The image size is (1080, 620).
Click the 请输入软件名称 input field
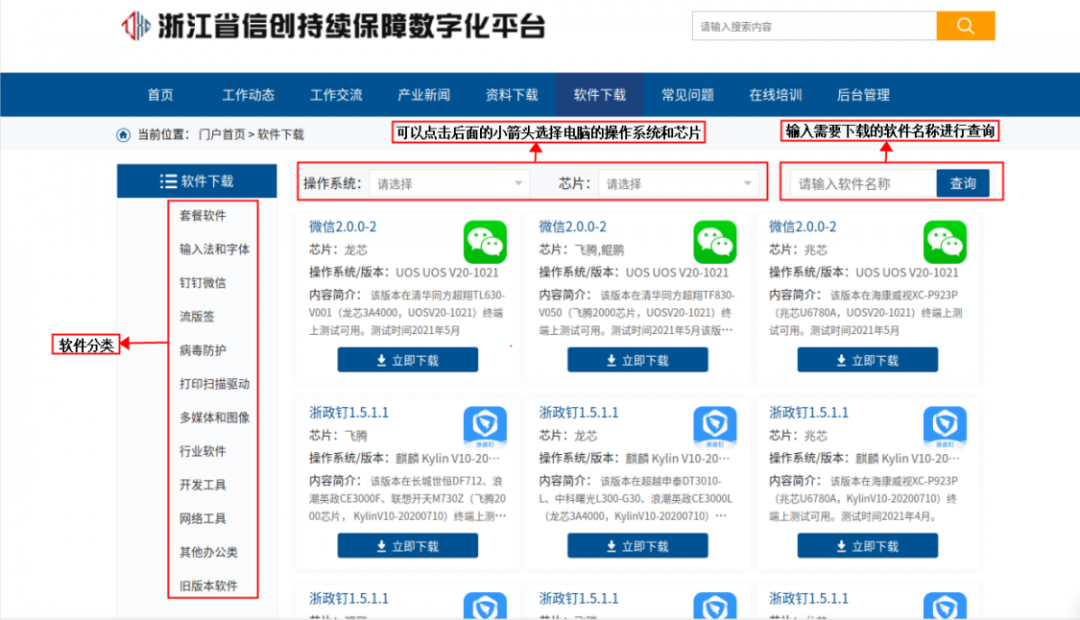tap(863, 183)
